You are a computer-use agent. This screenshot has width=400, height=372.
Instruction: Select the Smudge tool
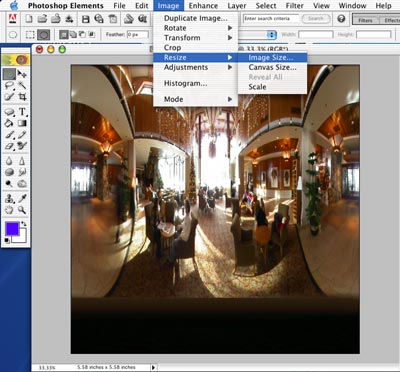tap(22, 172)
